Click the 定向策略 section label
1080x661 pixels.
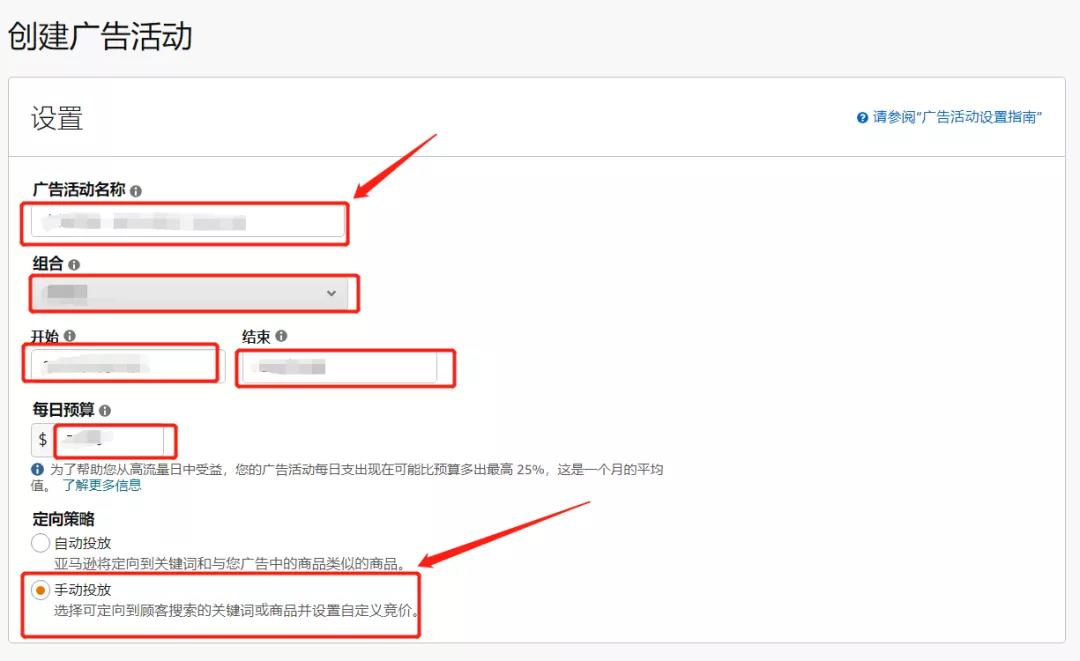(x=64, y=519)
